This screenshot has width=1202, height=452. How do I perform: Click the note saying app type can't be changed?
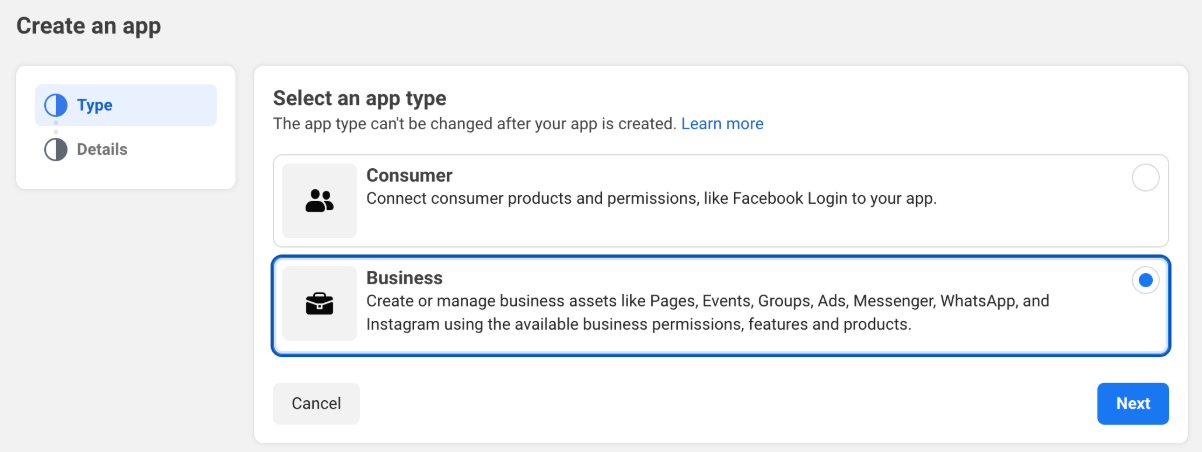pos(475,124)
